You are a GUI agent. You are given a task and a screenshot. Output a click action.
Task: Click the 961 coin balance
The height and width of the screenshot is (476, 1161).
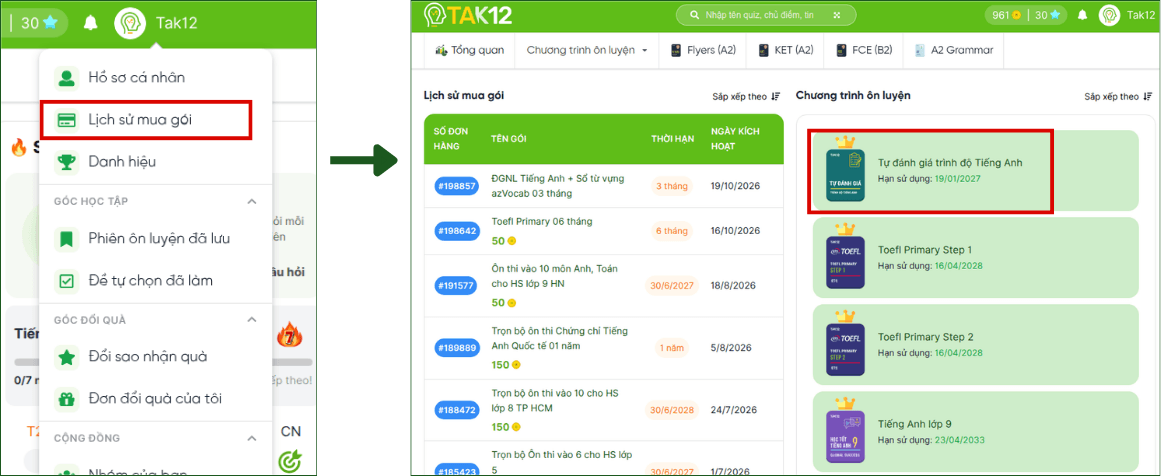(1007, 15)
